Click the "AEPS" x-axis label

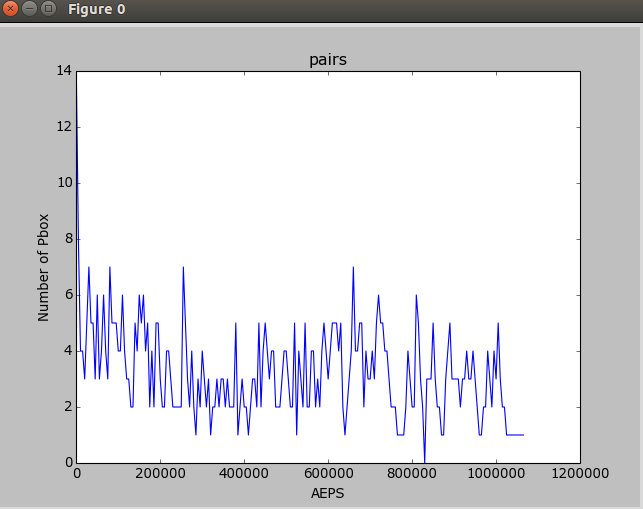[x=327, y=493]
